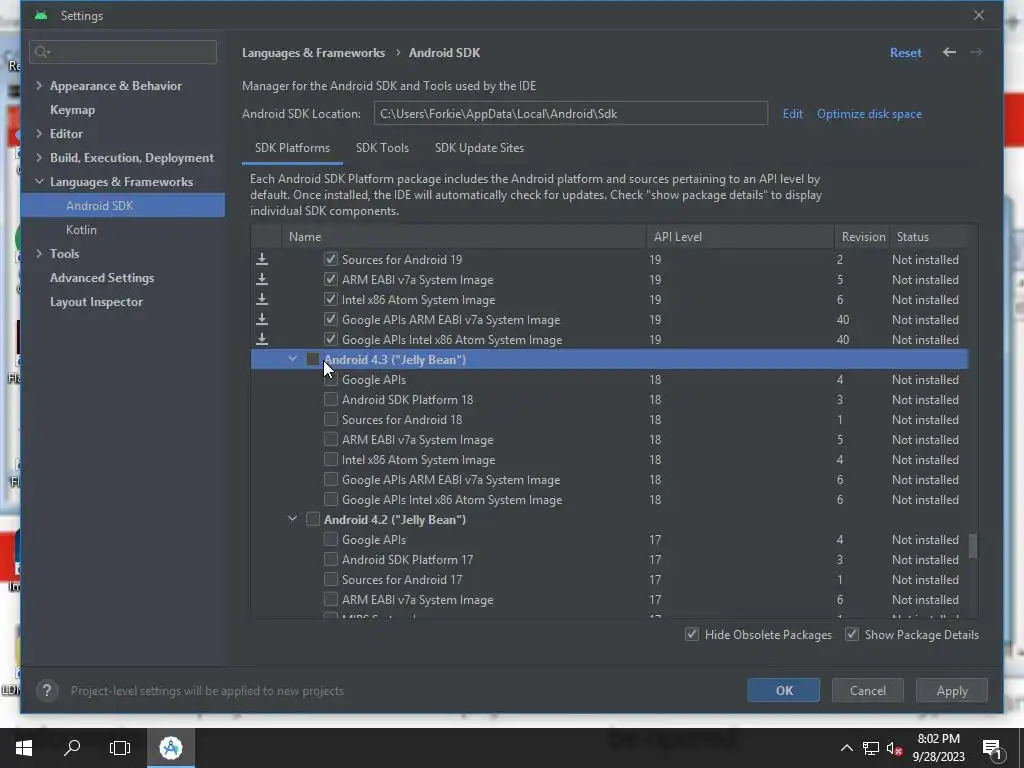Check Android SDK Platform 17
The height and width of the screenshot is (768, 1024).
tap(330, 560)
